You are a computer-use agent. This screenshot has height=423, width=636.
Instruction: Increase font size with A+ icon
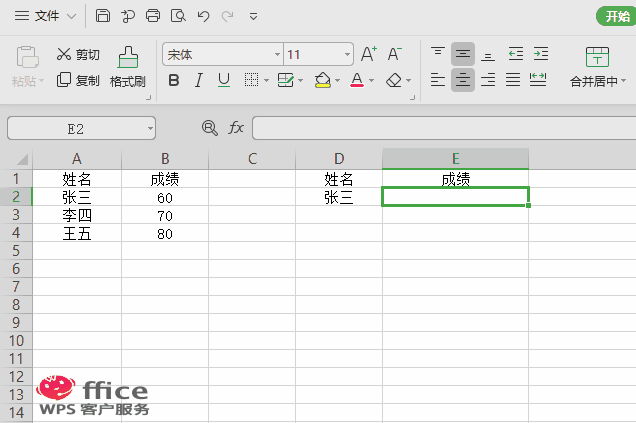click(x=369, y=54)
